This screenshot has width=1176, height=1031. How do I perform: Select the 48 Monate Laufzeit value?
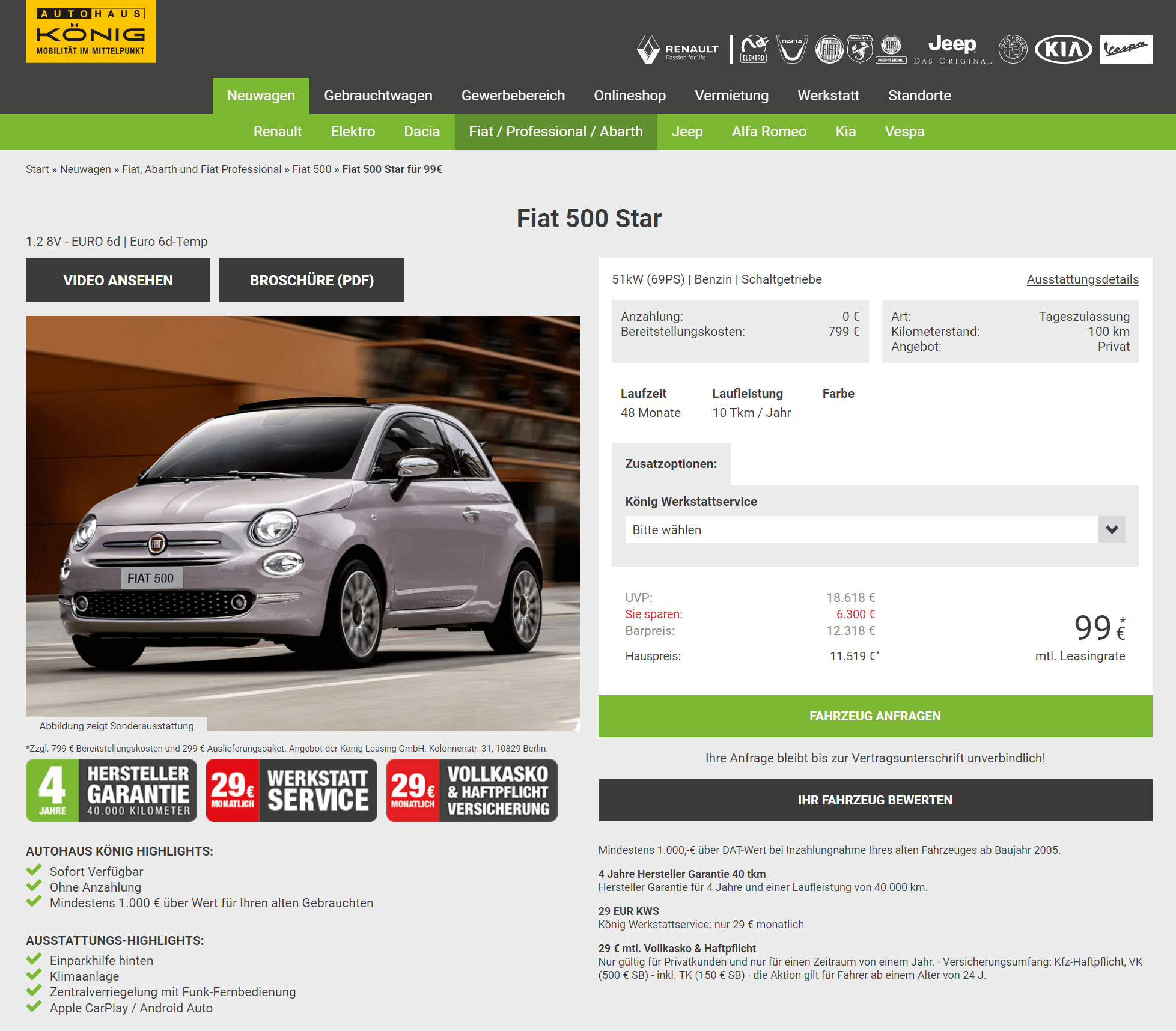coord(651,413)
